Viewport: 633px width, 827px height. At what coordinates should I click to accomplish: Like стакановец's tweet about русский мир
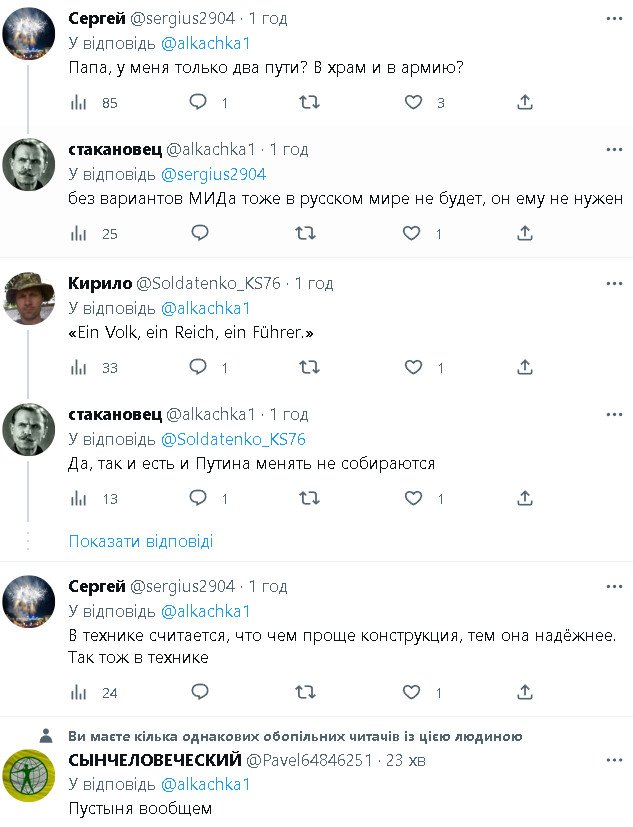(x=411, y=233)
